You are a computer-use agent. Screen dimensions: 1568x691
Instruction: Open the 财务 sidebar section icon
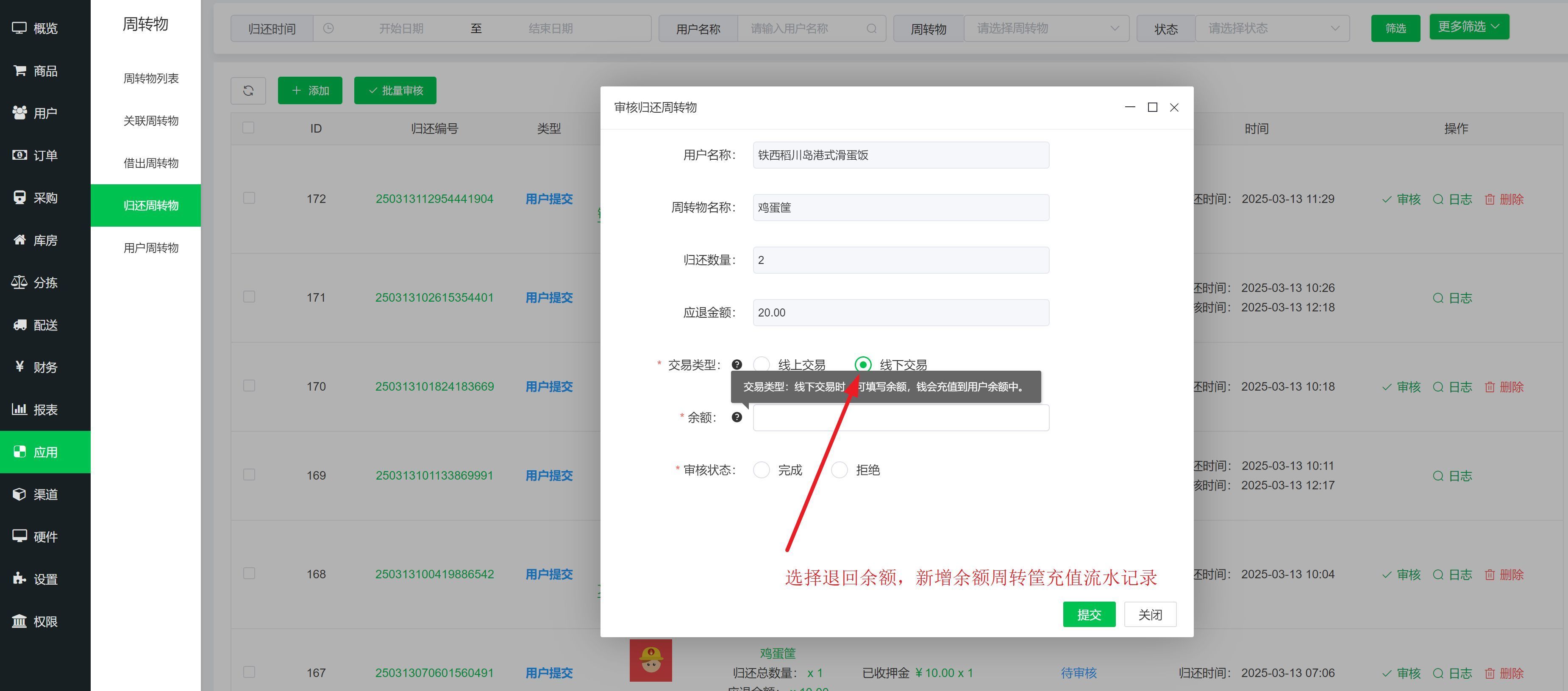[x=19, y=366]
